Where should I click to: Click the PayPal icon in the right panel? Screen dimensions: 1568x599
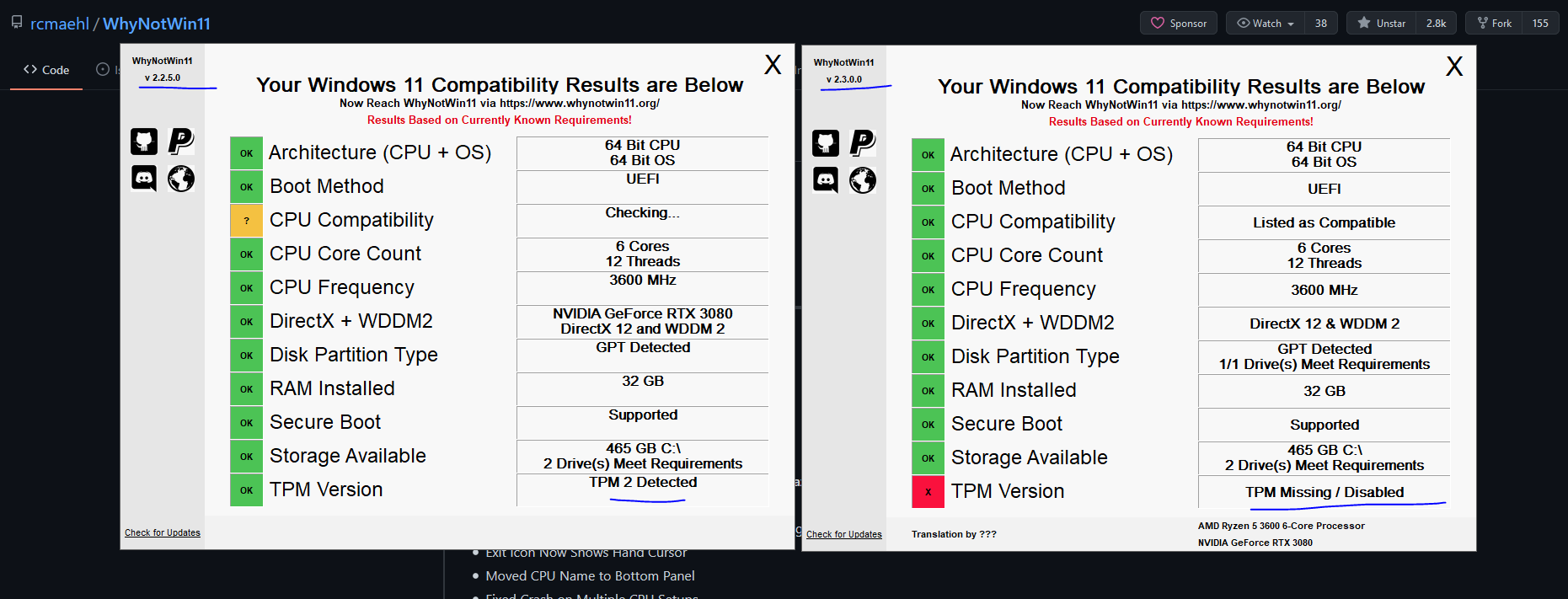(862, 143)
